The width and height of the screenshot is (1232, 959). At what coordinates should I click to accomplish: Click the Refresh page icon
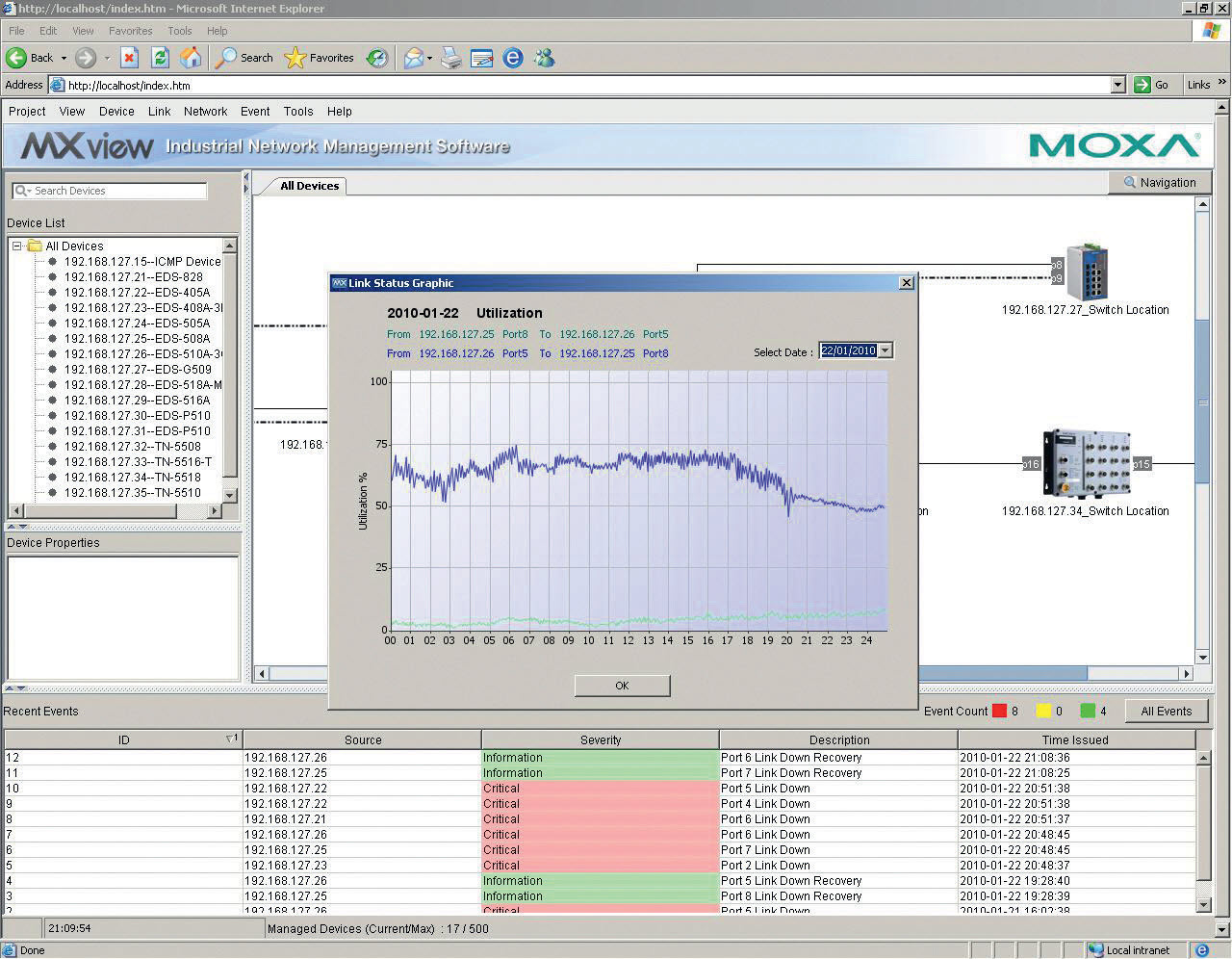(x=160, y=58)
